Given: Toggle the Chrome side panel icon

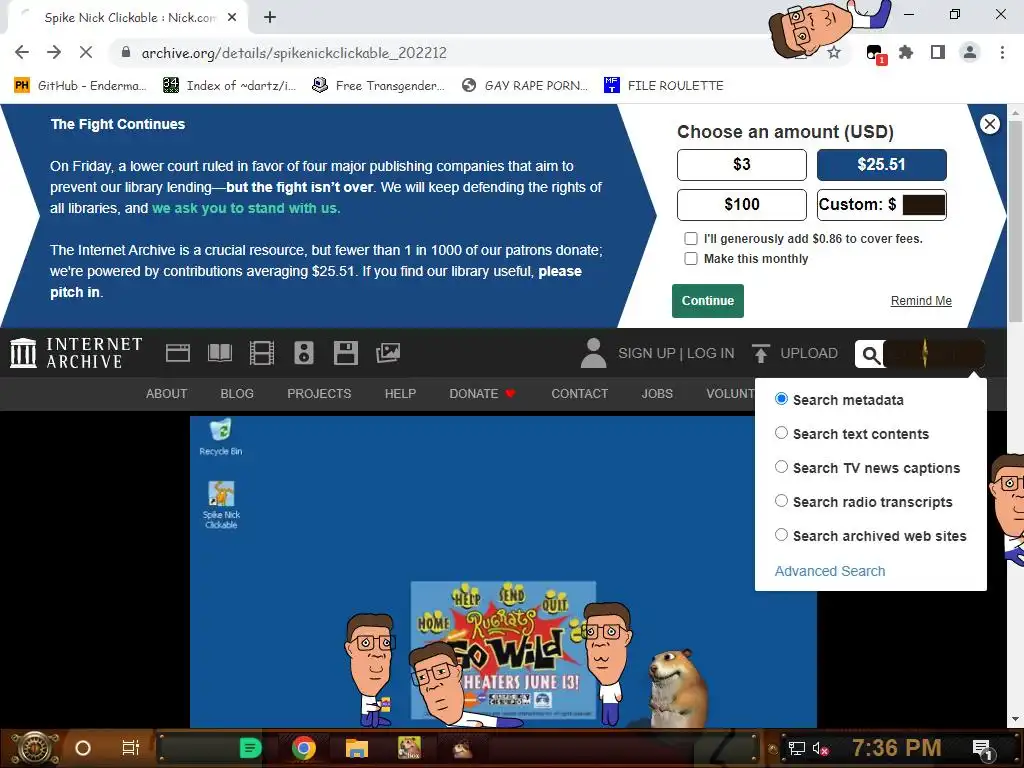Looking at the screenshot, I should click(x=938, y=53).
